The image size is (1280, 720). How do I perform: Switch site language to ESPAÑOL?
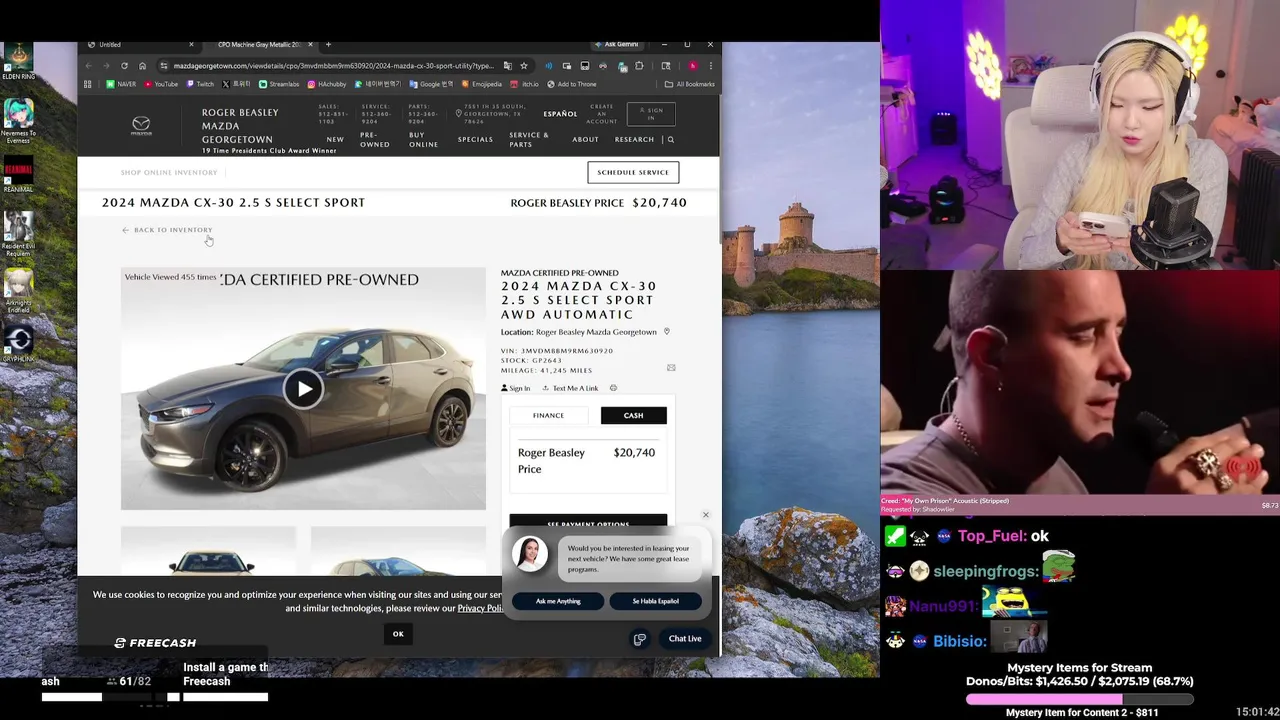(x=560, y=114)
